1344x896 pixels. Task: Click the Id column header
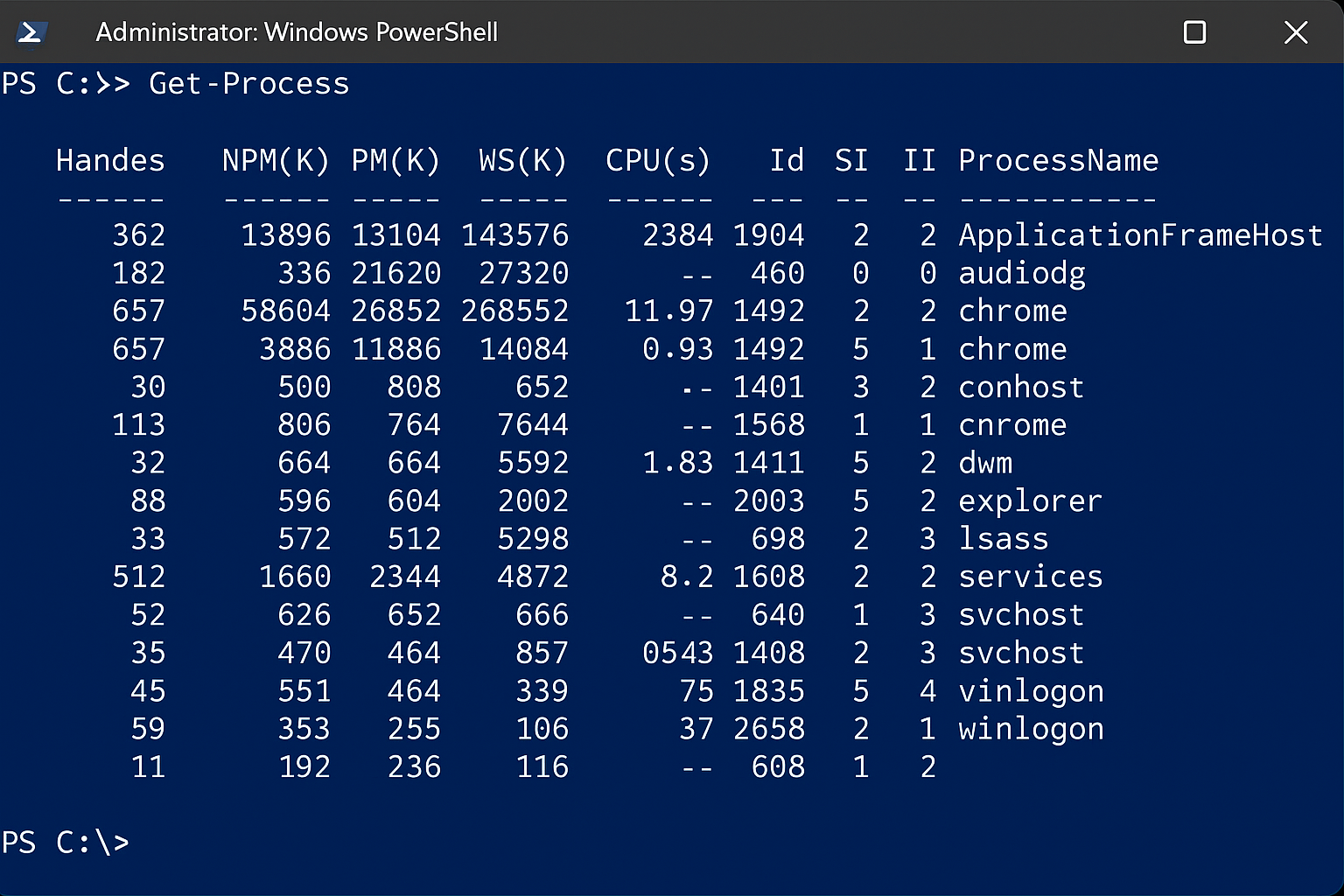[x=786, y=160]
